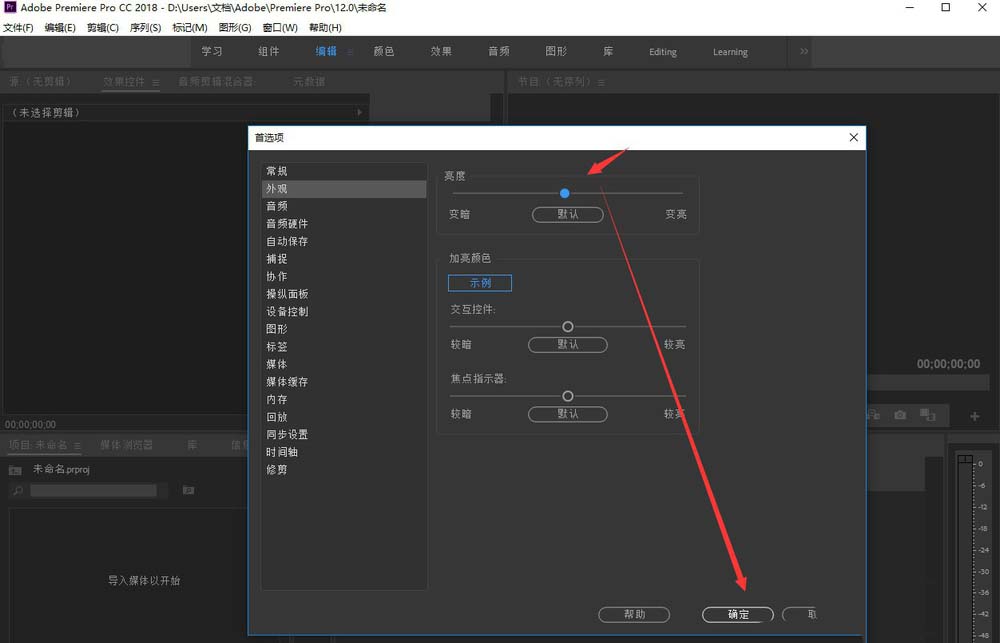The height and width of the screenshot is (643, 1000).
Task: Confirm preferences with 确定 button
Action: tap(738, 614)
